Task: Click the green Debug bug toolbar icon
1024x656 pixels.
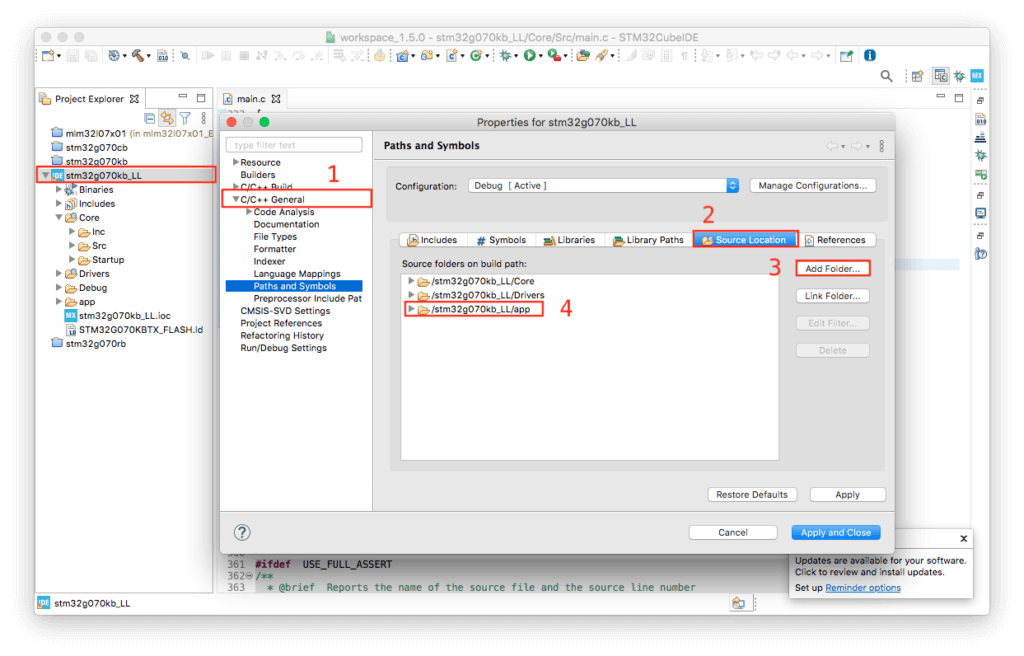Action: [x=505, y=56]
